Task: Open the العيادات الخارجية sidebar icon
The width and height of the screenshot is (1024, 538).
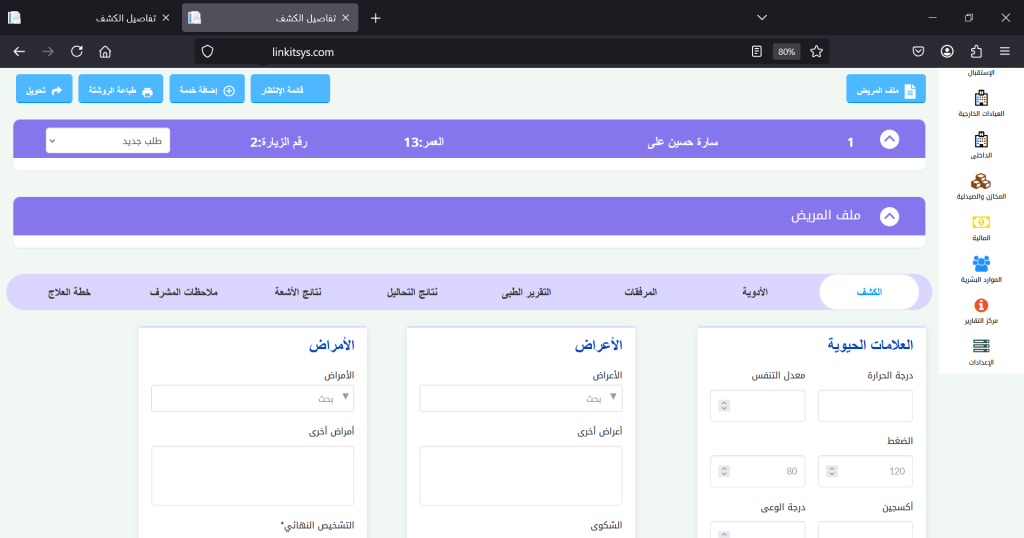Action: tap(980, 99)
